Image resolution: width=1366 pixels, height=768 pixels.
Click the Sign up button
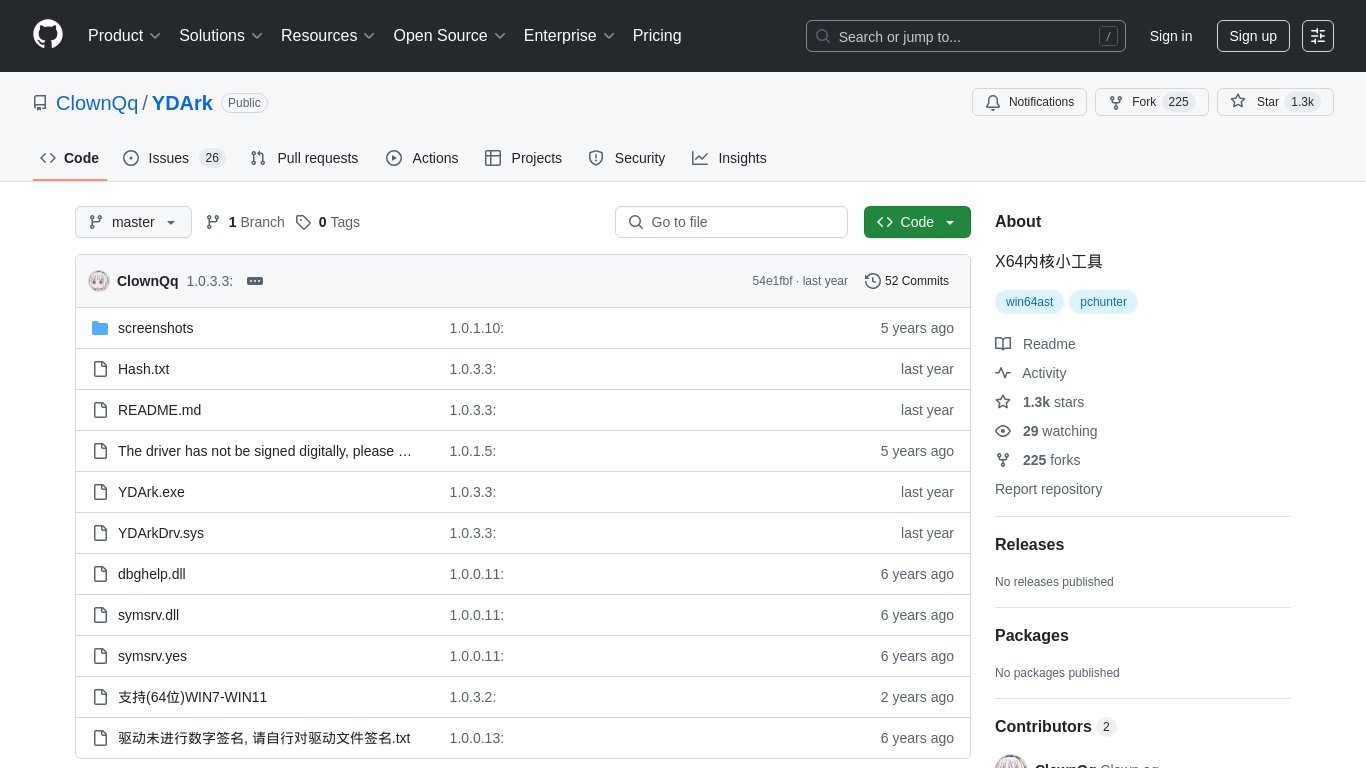point(1252,36)
